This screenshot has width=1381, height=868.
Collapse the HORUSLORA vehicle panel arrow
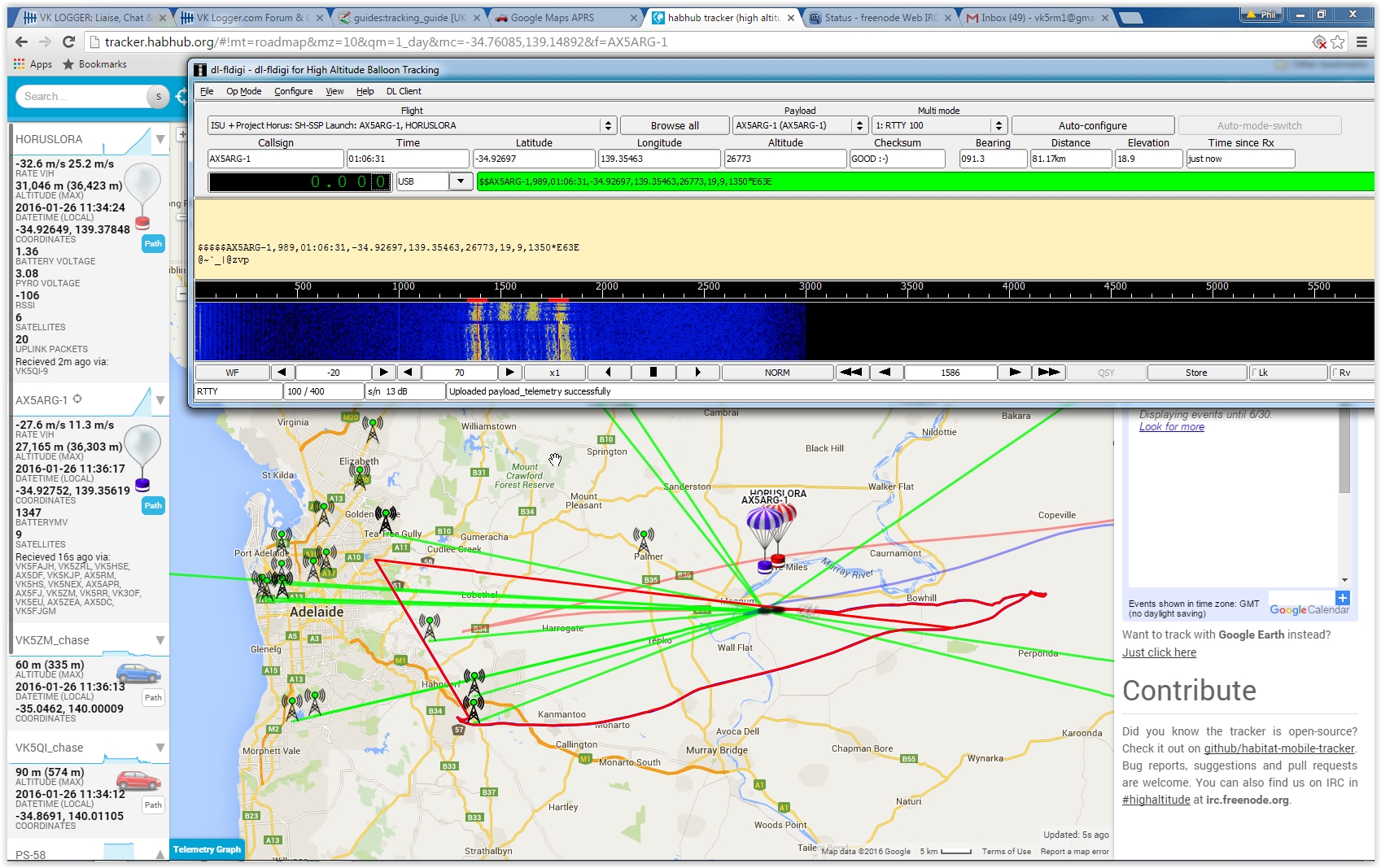coord(160,139)
